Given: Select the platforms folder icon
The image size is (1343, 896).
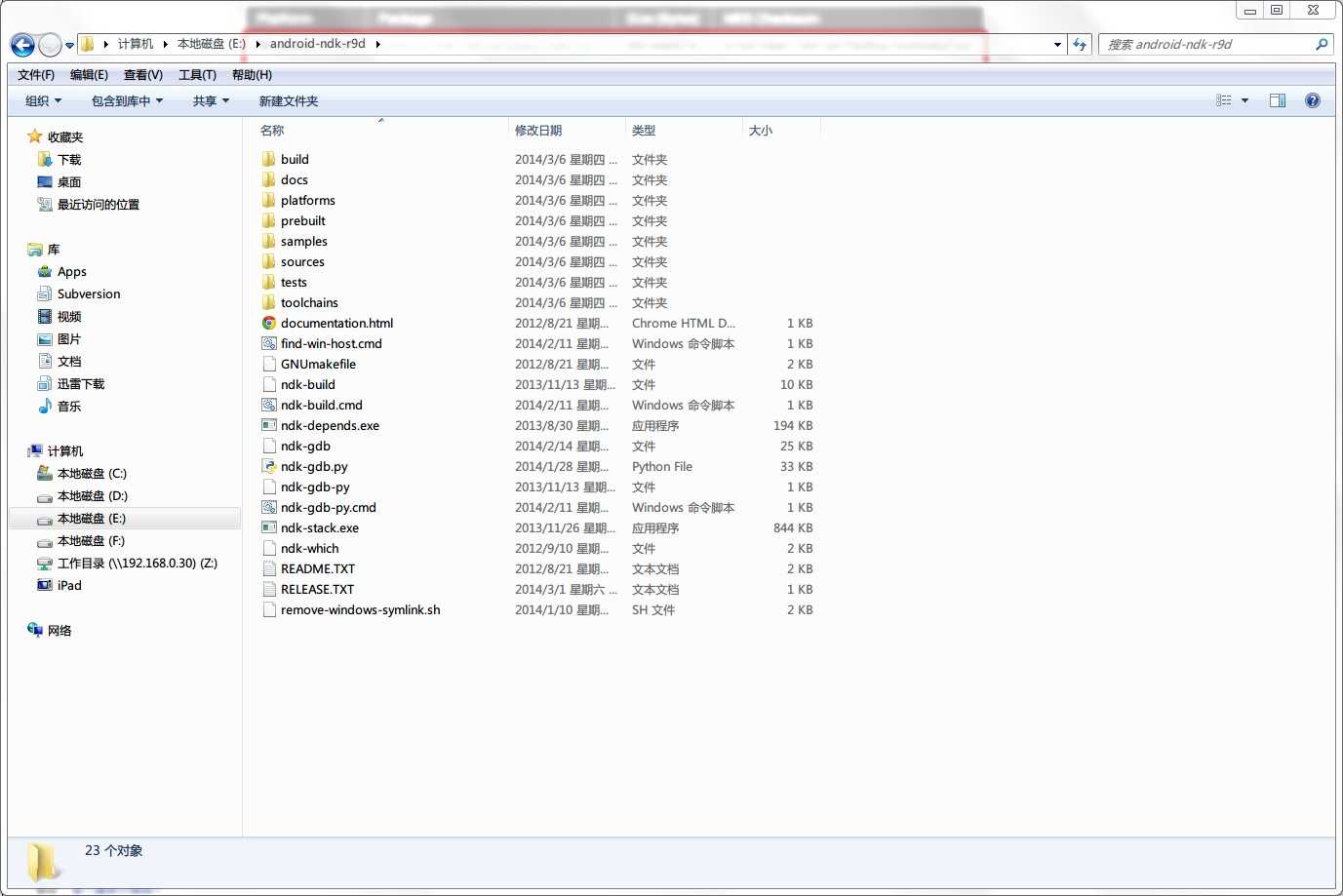Looking at the screenshot, I should coord(269,200).
